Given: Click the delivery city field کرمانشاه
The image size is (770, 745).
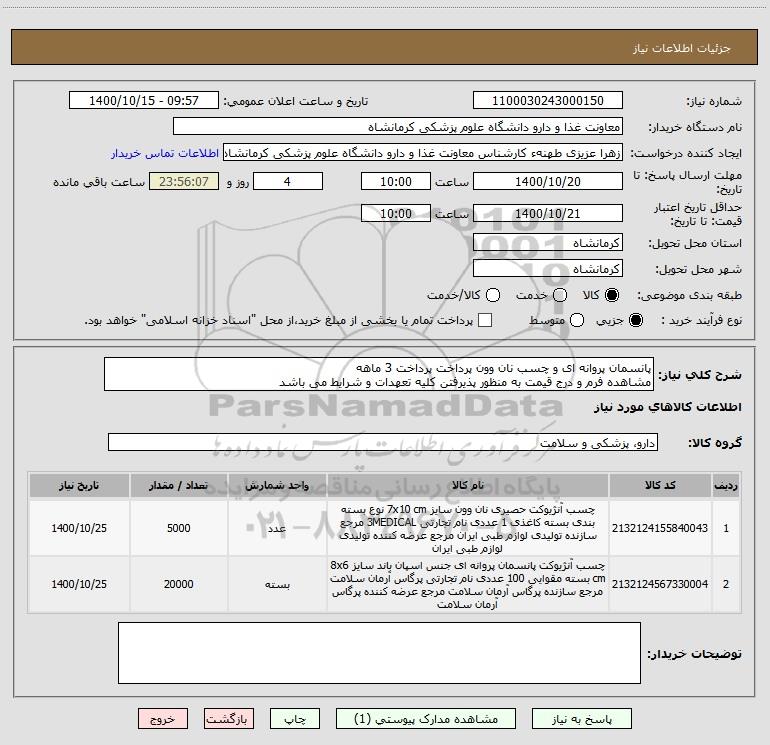Looking at the screenshot, I should click(x=548, y=268).
